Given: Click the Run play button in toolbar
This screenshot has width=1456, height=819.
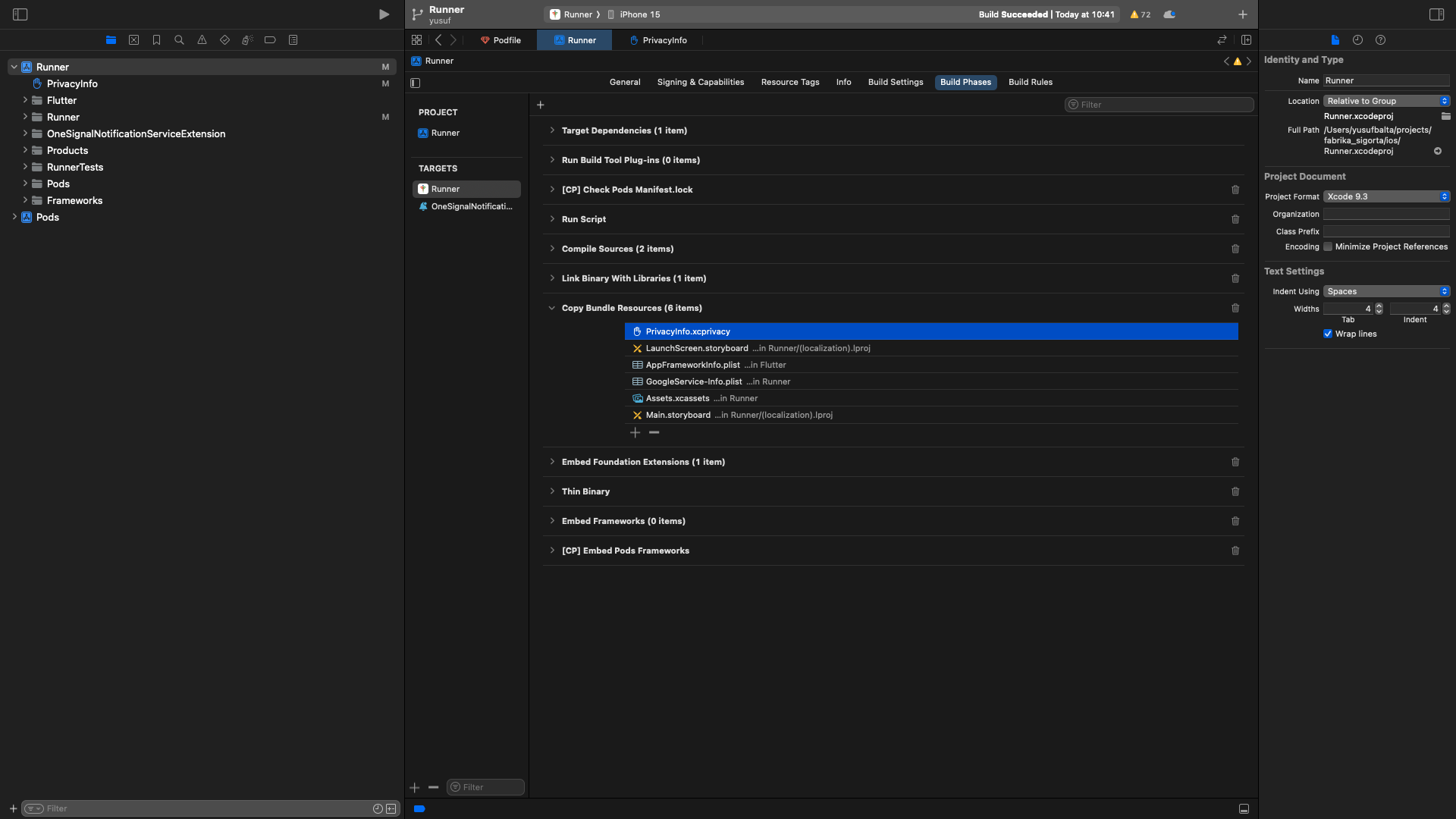Looking at the screenshot, I should point(384,14).
